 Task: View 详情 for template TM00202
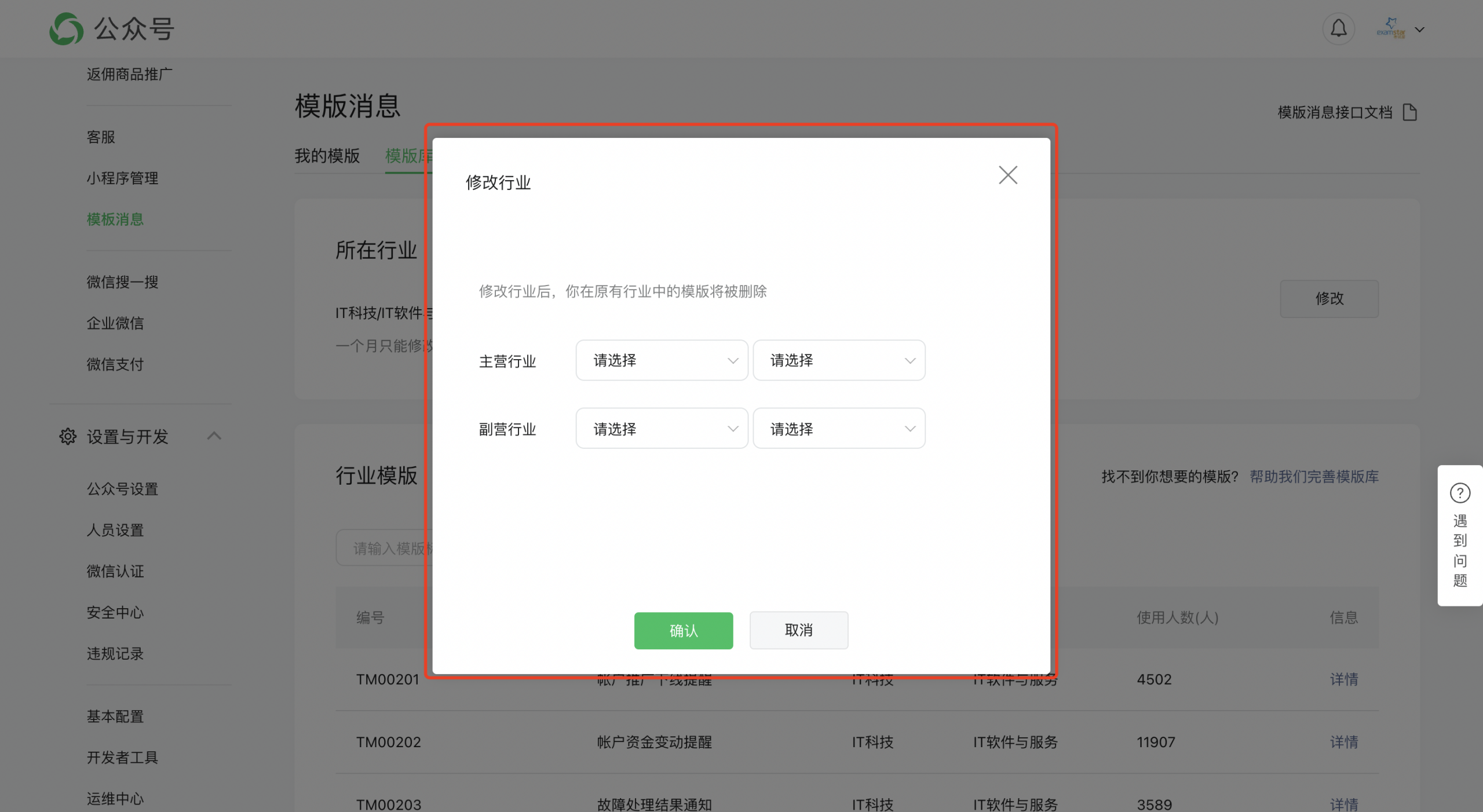click(1343, 742)
